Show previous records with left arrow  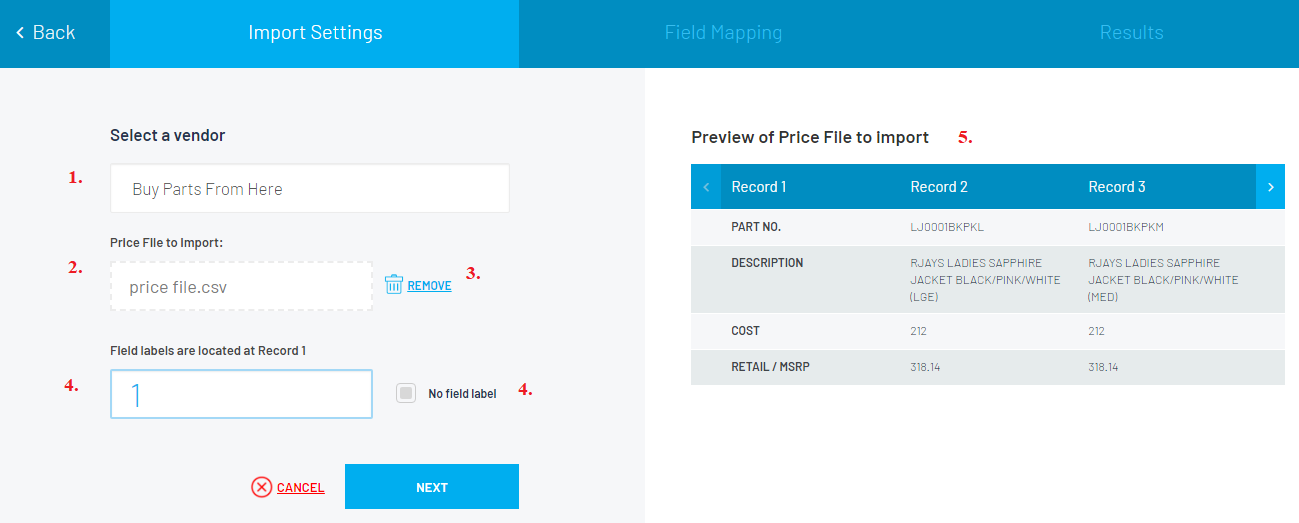706,187
